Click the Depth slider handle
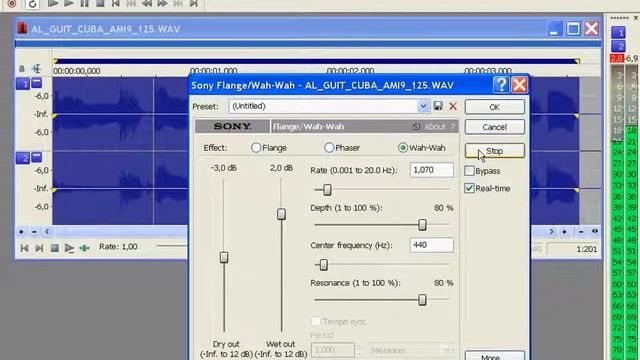 click(422, 224)
